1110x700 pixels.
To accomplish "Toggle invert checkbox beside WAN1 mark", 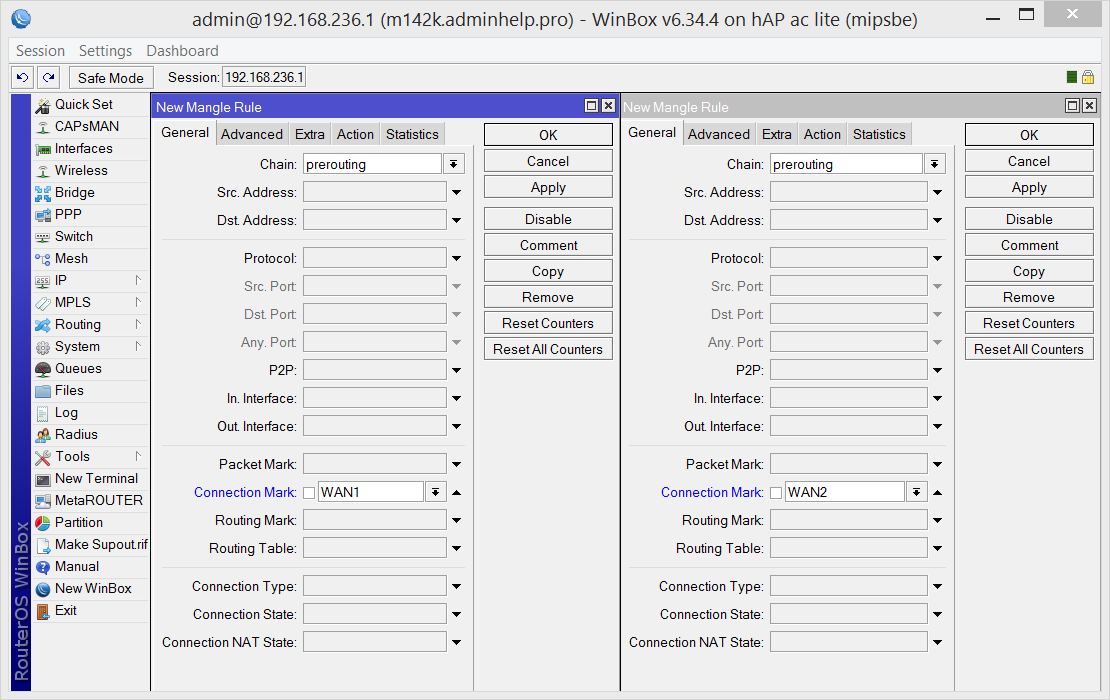I will pyautogui.click(x=309, y=493).
